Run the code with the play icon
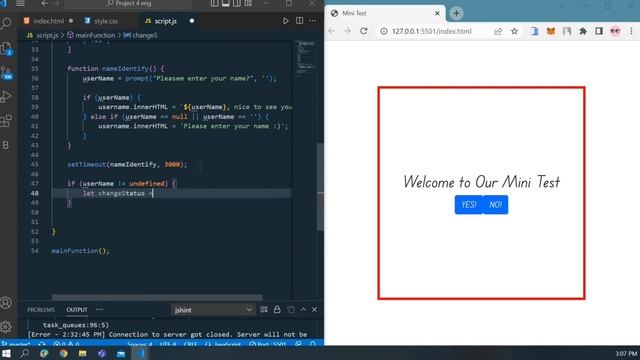This screenshot has height=360, width=640. [x=286, y=21]
